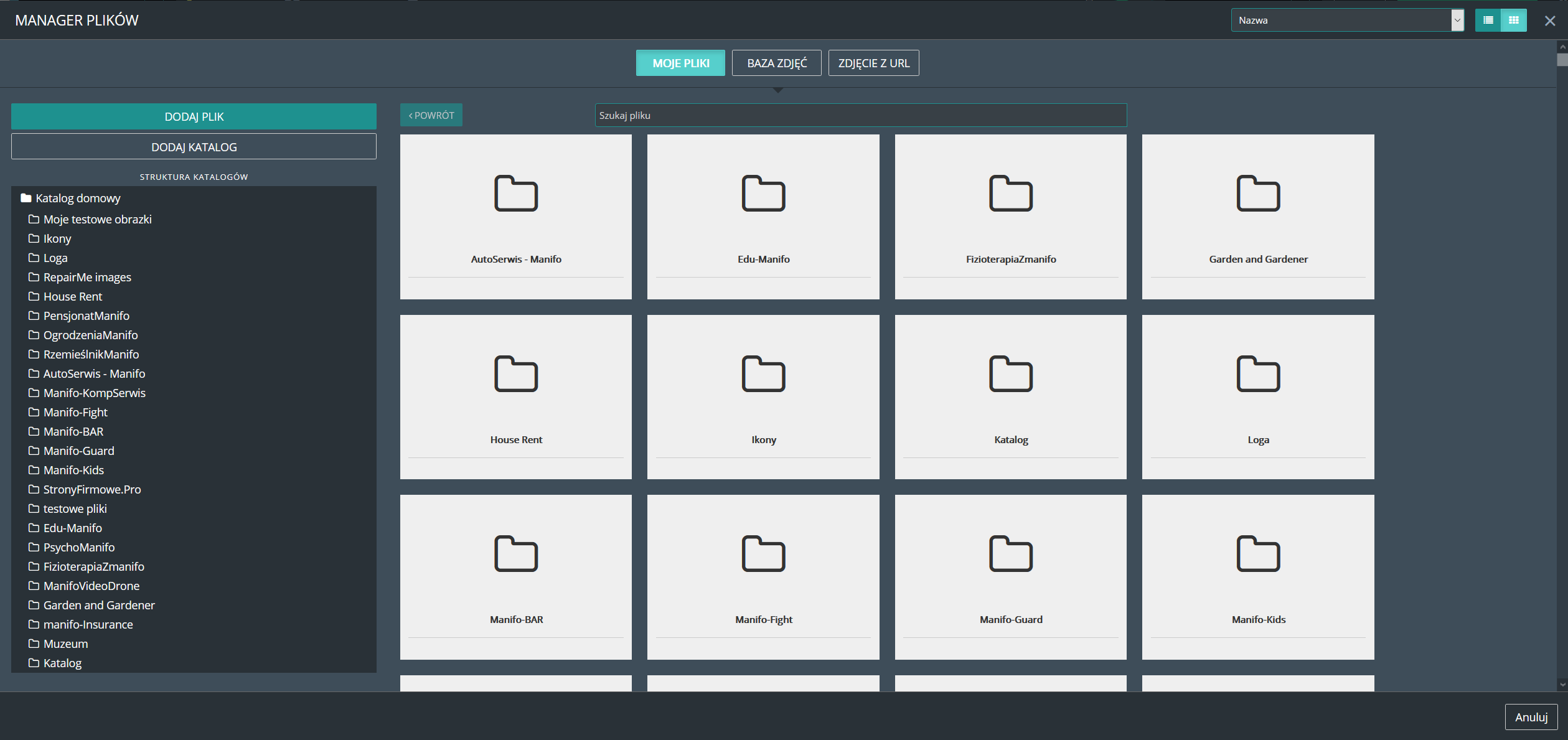Screen dimensions: 1568x740
Task: Select the Baza Zdjęć tab
Action: pyautogui.click(x=776, y=63)
